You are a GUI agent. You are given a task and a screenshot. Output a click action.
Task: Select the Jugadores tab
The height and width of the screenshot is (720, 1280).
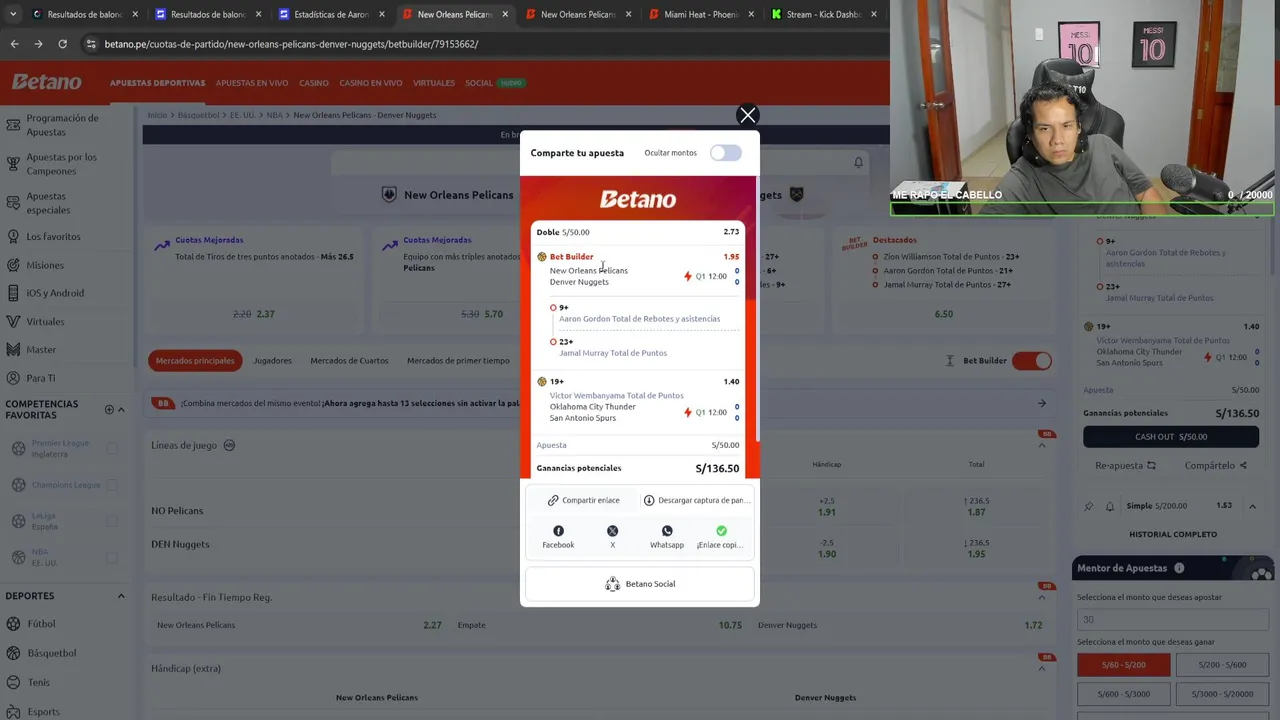[272, 360]
